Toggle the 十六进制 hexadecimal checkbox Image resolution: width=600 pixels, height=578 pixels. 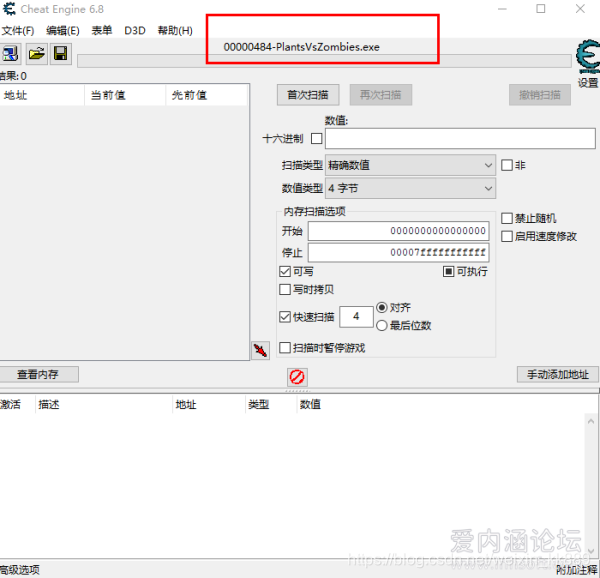click(316, 138)
